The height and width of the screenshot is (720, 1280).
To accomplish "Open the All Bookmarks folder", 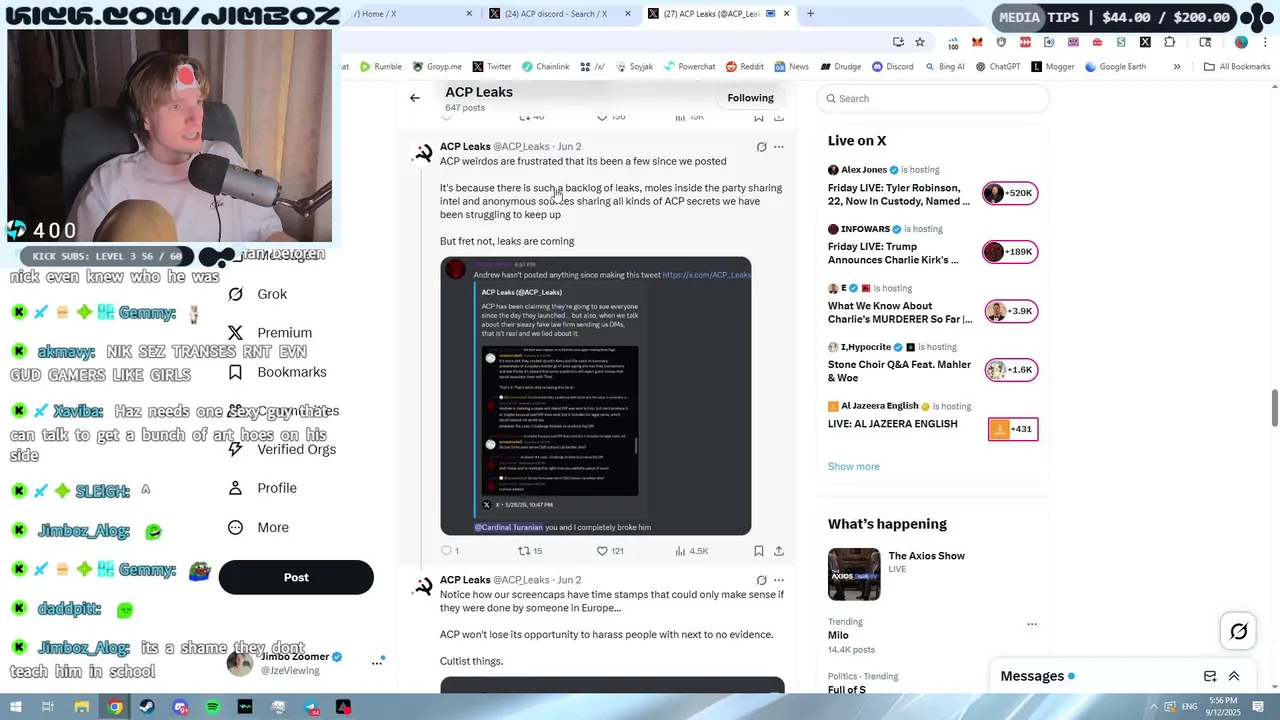I will (x=1237, y=67).
